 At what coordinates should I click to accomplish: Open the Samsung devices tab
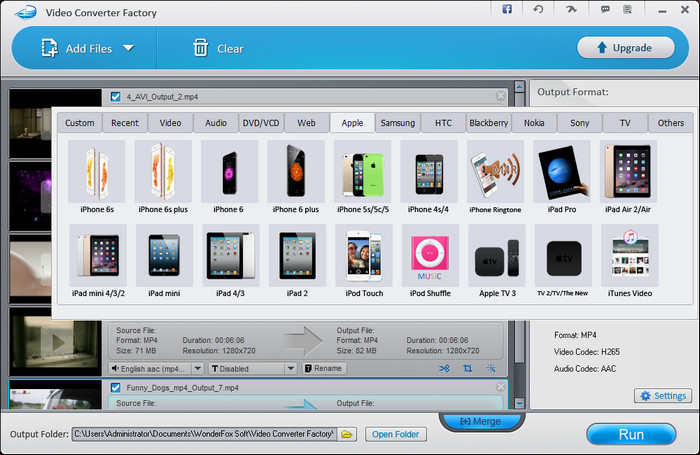coord(398,123)
